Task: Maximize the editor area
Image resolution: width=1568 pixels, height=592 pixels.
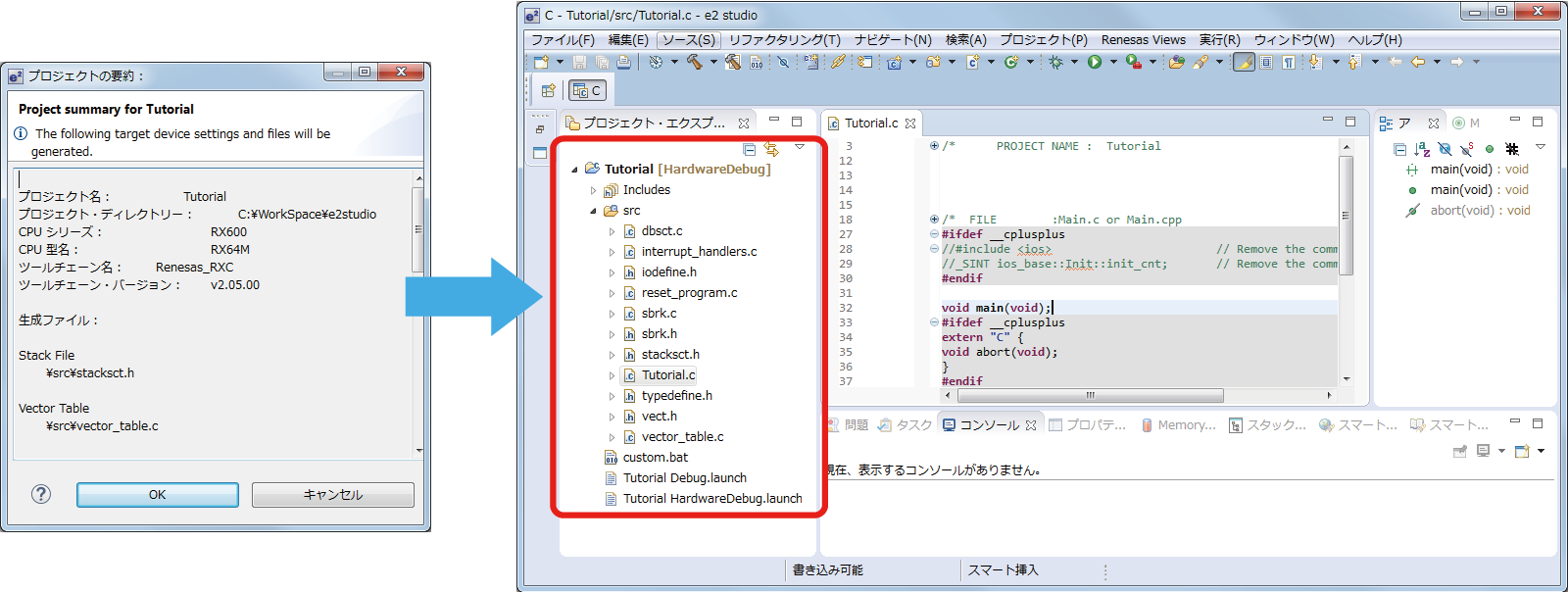Action: [1350, 122]
